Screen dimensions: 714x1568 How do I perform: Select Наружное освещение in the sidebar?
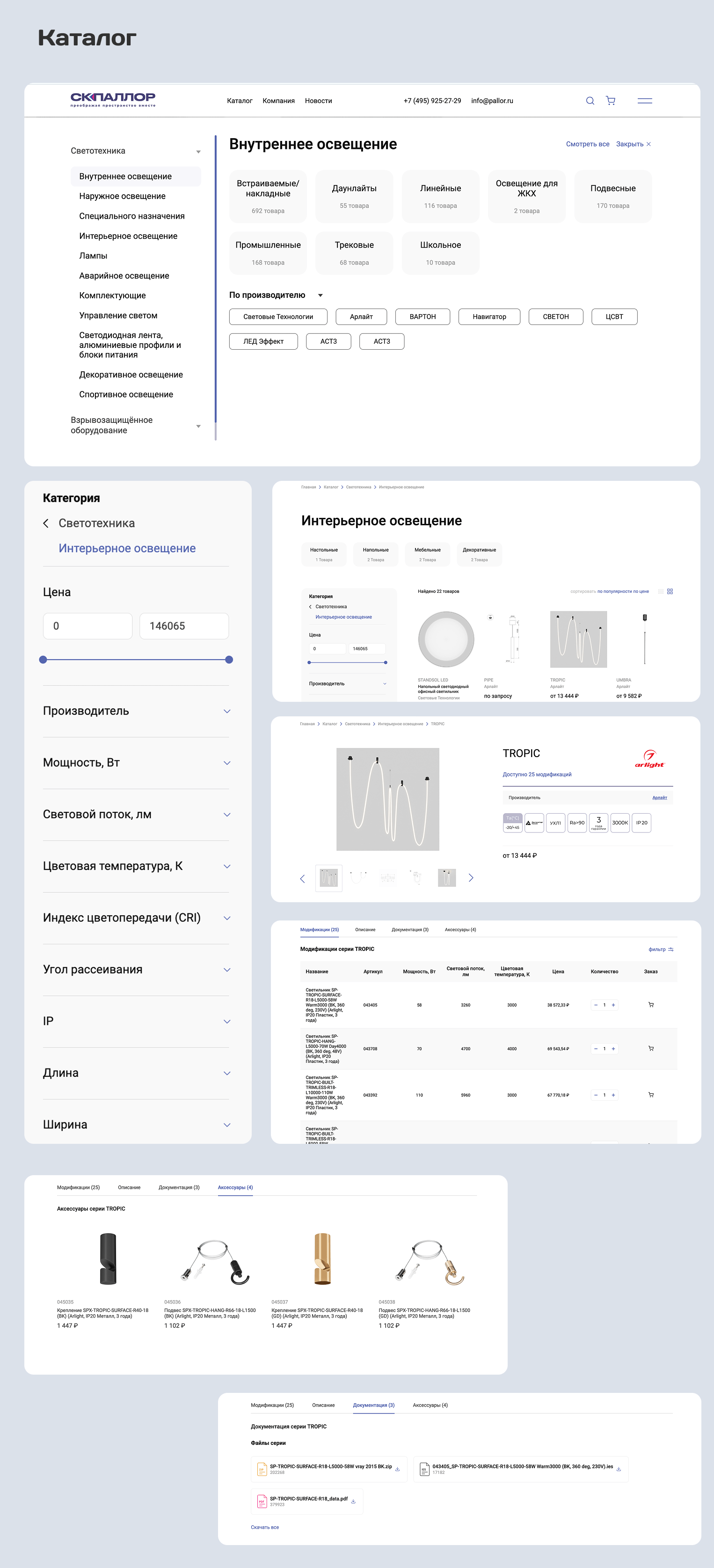[x=122, y=196]
